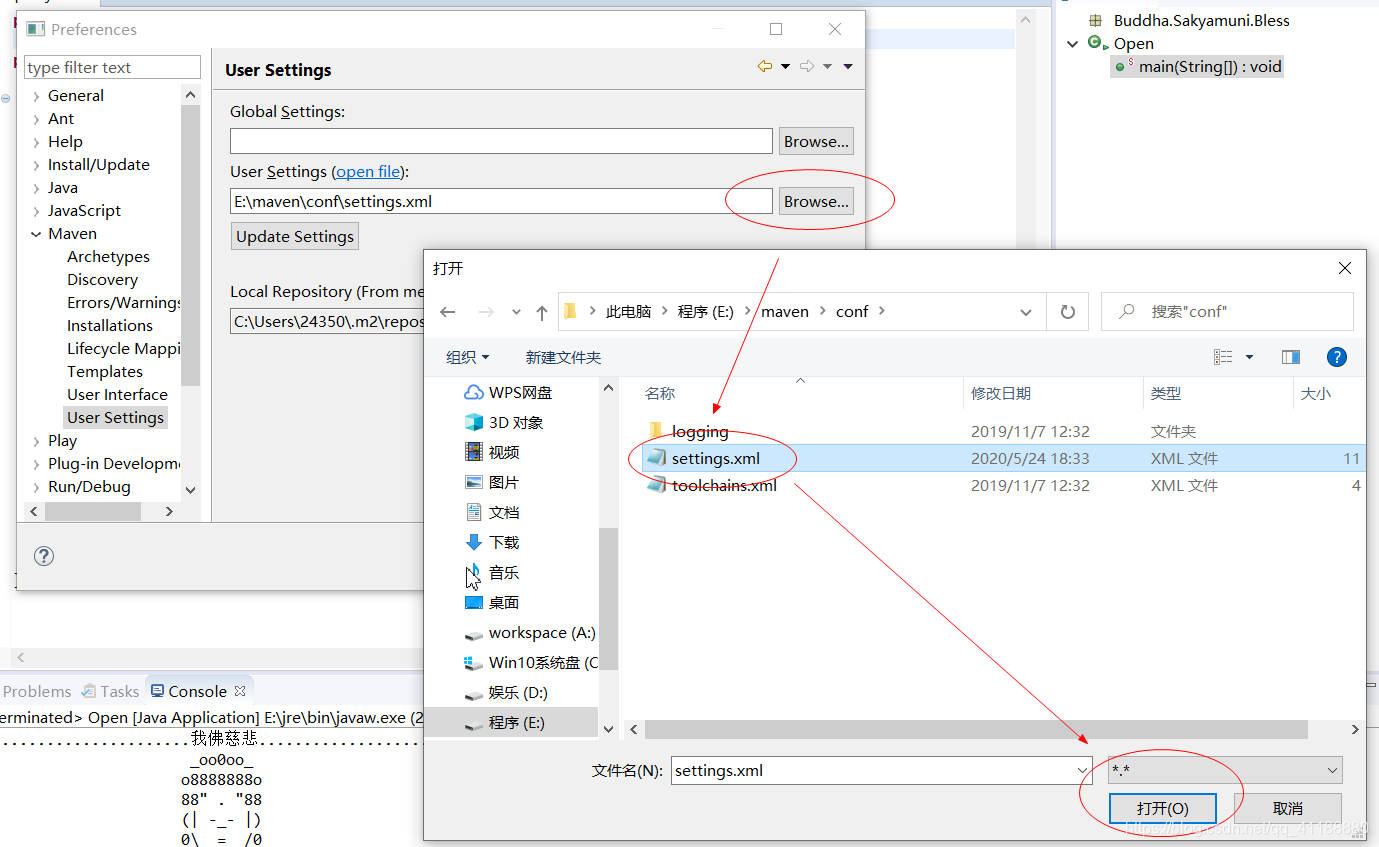The image size is (1379, 847).
Task: Select main(String[]) : void in outline
Action: (1199, 67)
